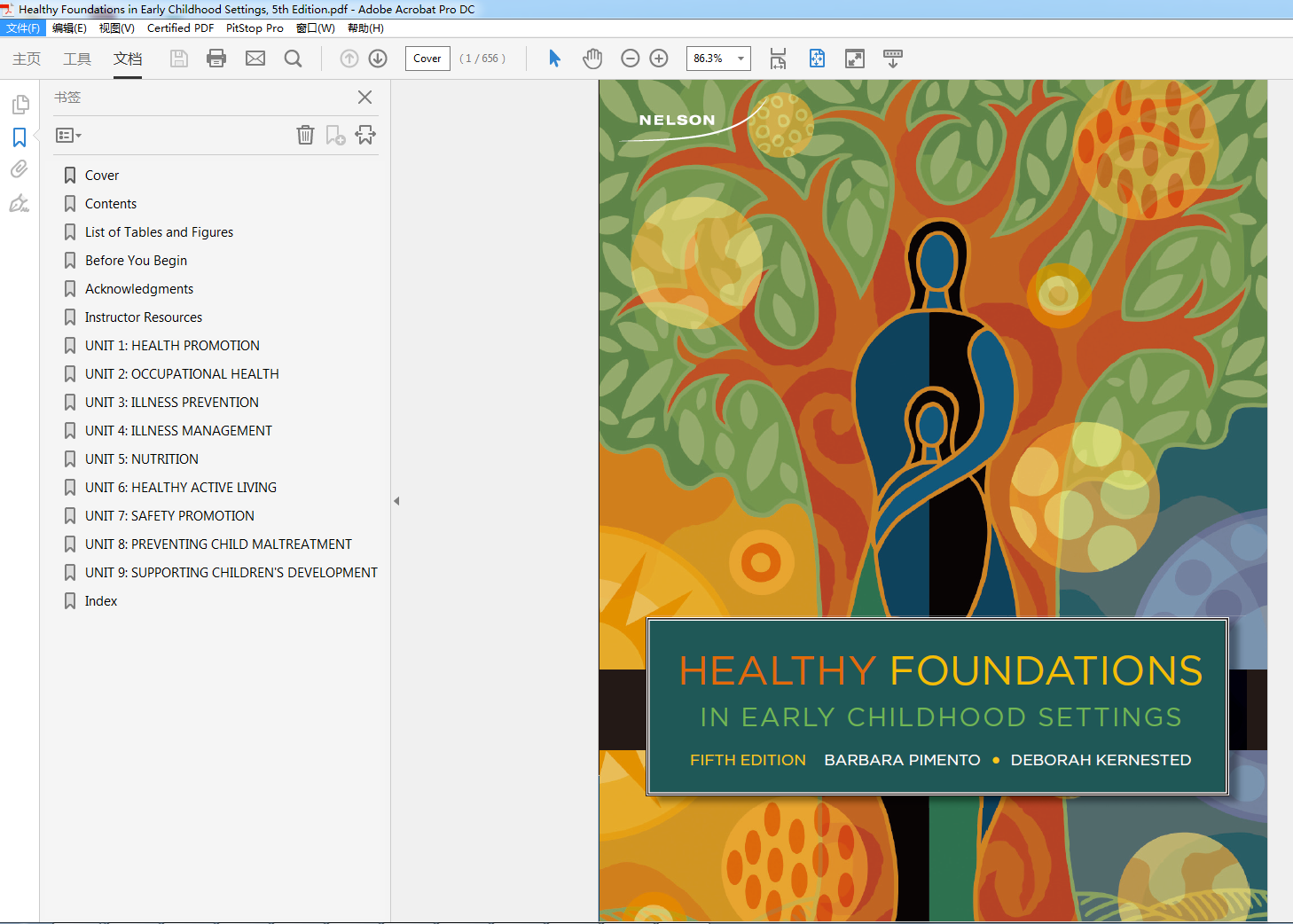Screen dimensions: 1293x924
Task: Open Page Thumbnails panel icon
Action: [x=20, y=105]
